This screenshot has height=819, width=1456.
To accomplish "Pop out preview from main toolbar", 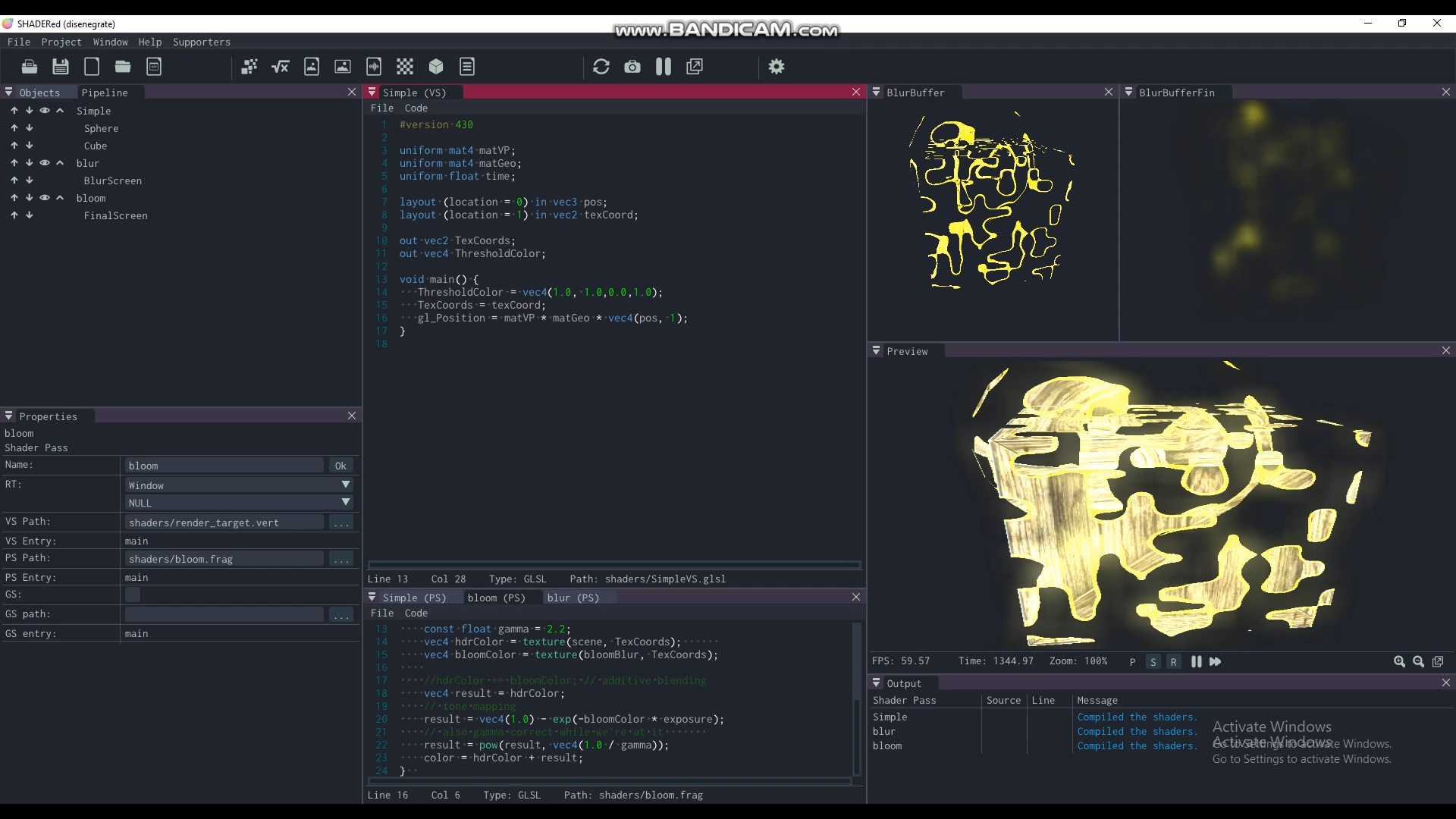I will click(695, 67).
